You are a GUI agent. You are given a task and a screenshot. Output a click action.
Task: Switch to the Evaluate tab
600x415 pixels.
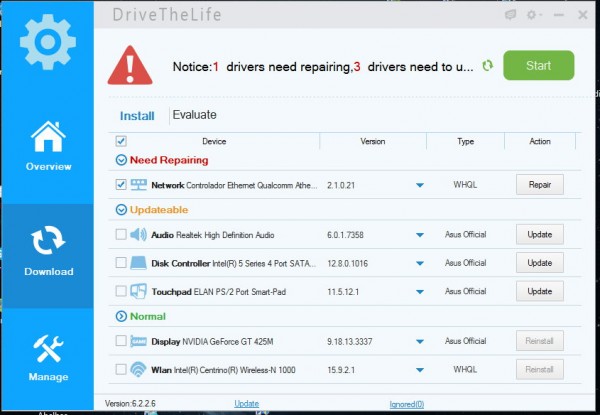pos(194,115)
